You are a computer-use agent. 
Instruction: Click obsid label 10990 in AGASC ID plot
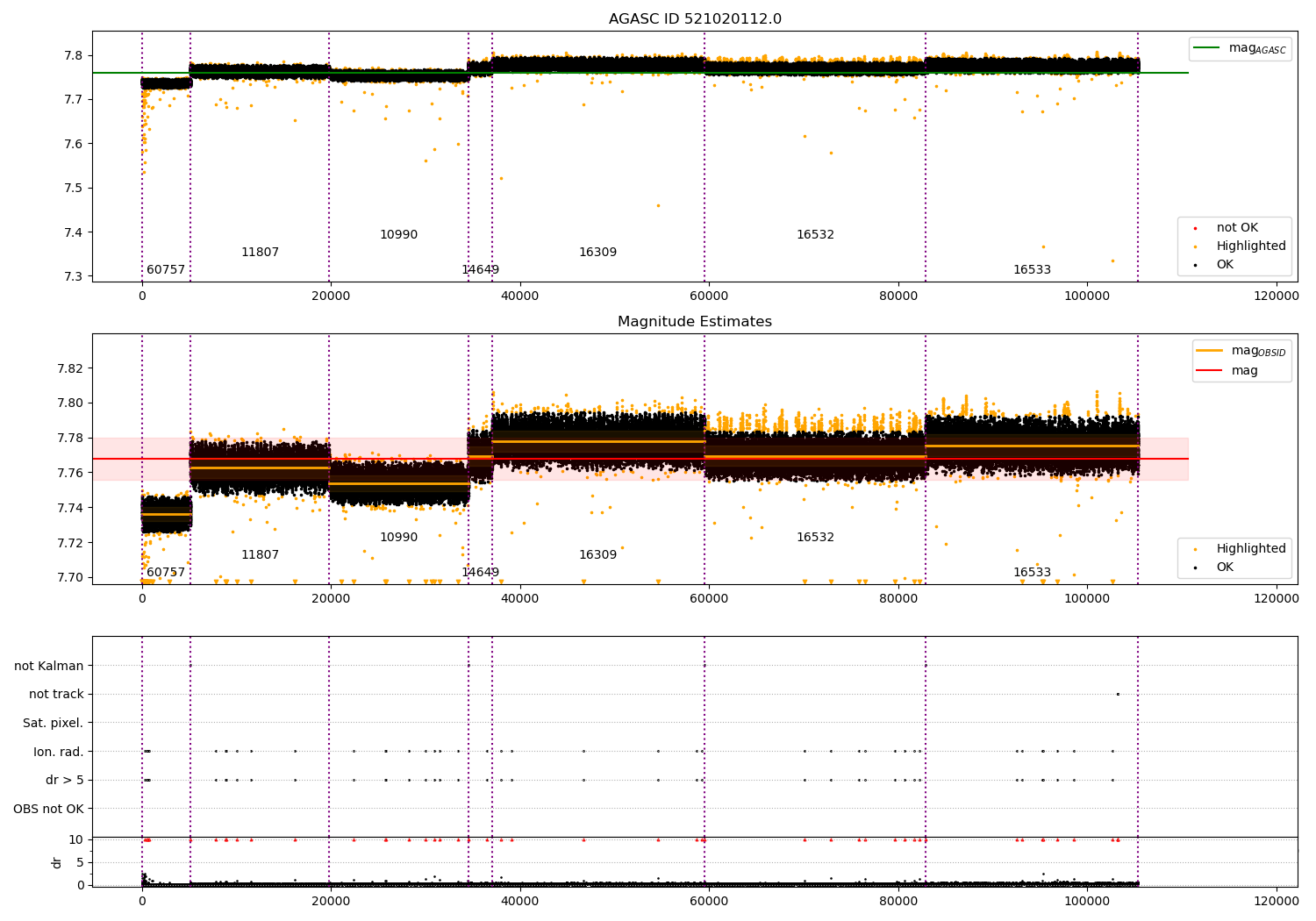[x=398, y=235]
